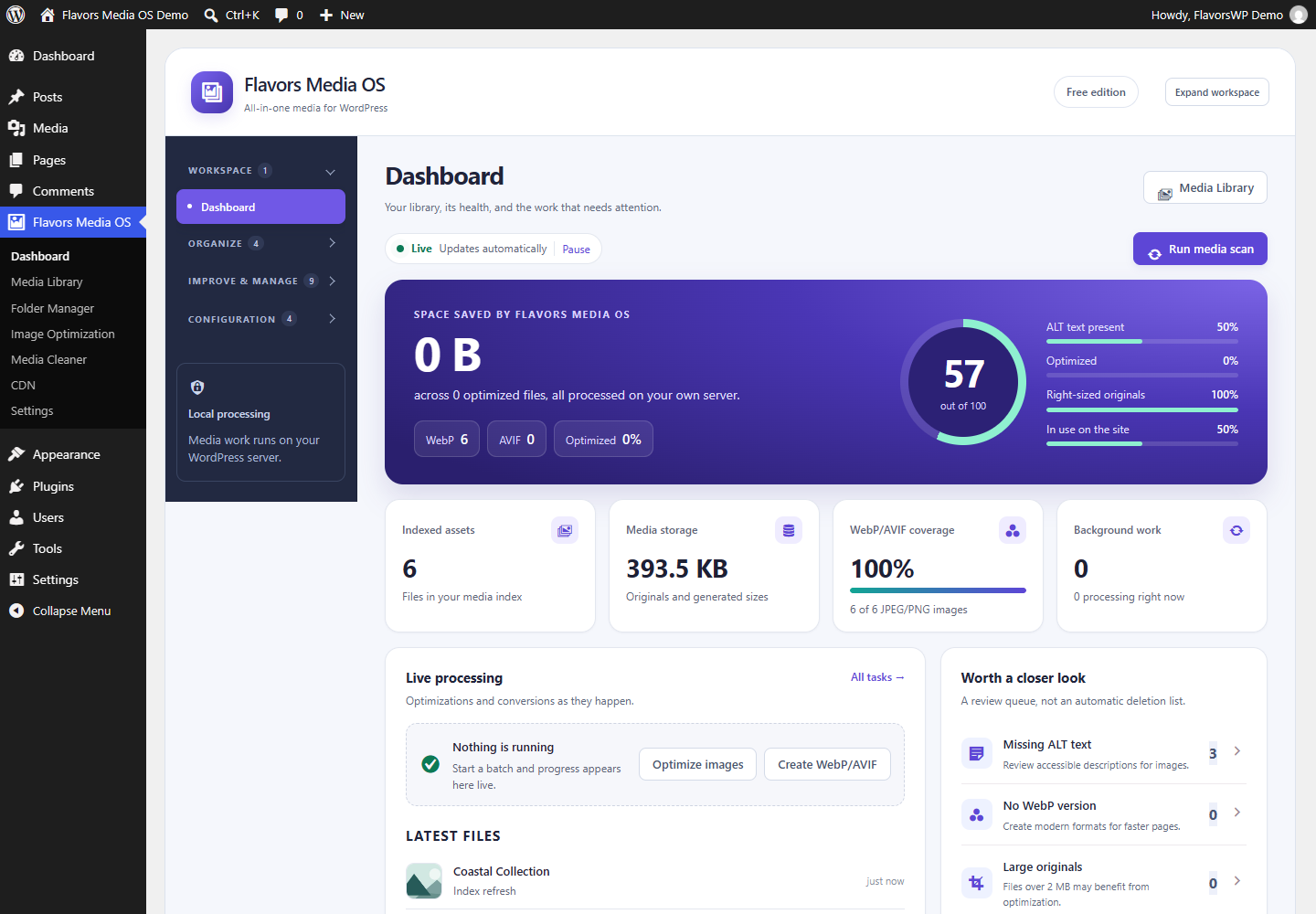Click the WebP/AVIF coverage icon
This screenshot has height=914, width=1316.
[x=1013, y=530]
